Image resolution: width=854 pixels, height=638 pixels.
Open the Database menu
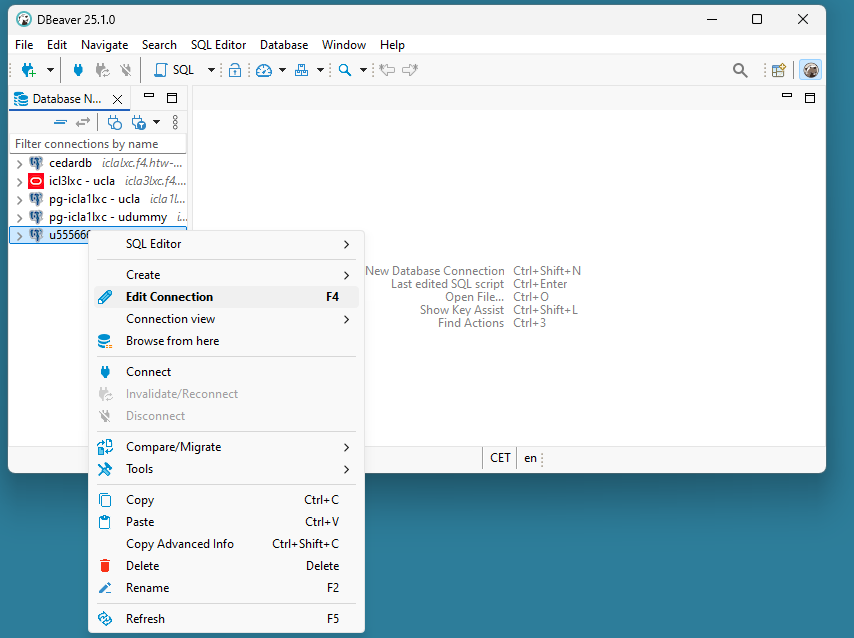284,45
